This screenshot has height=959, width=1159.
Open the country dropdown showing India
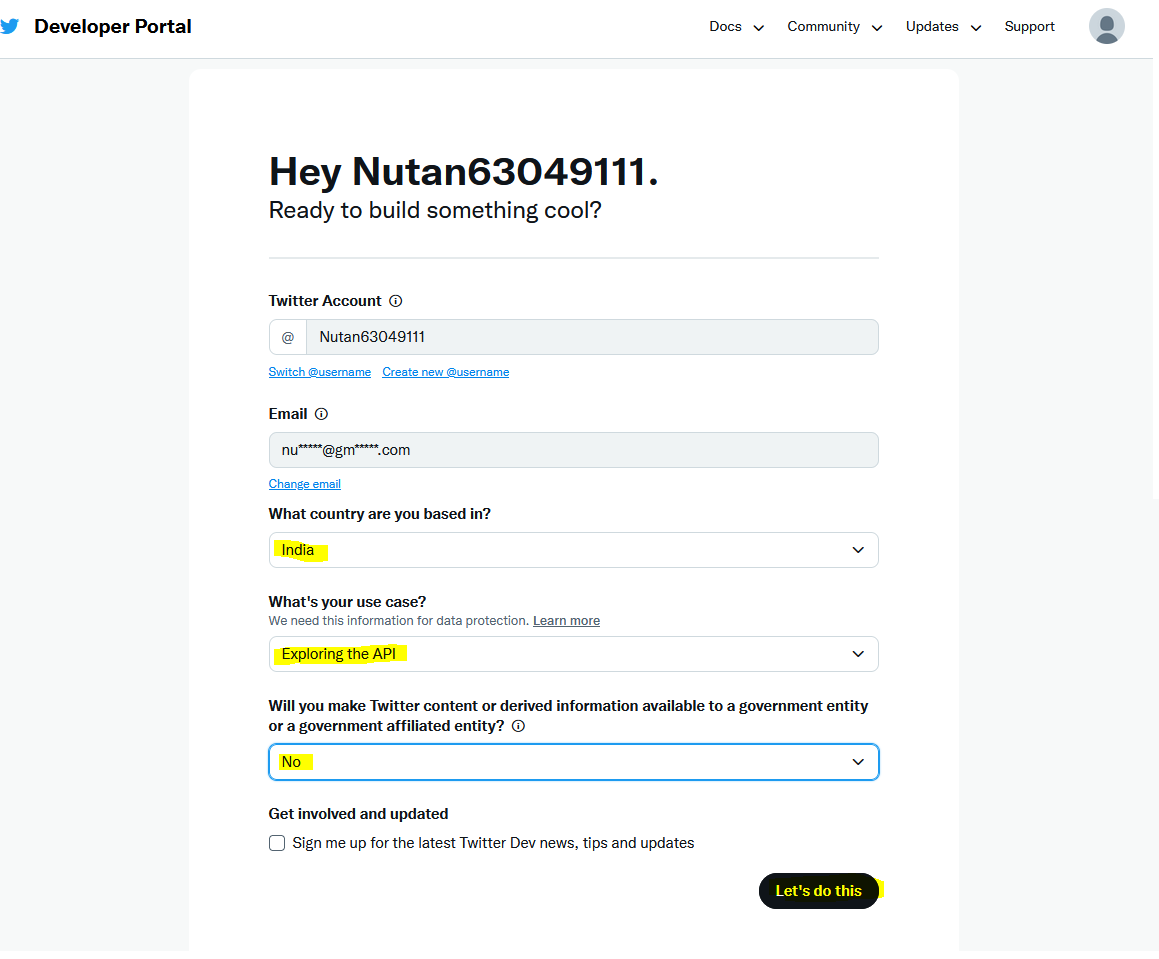[574, 550]
